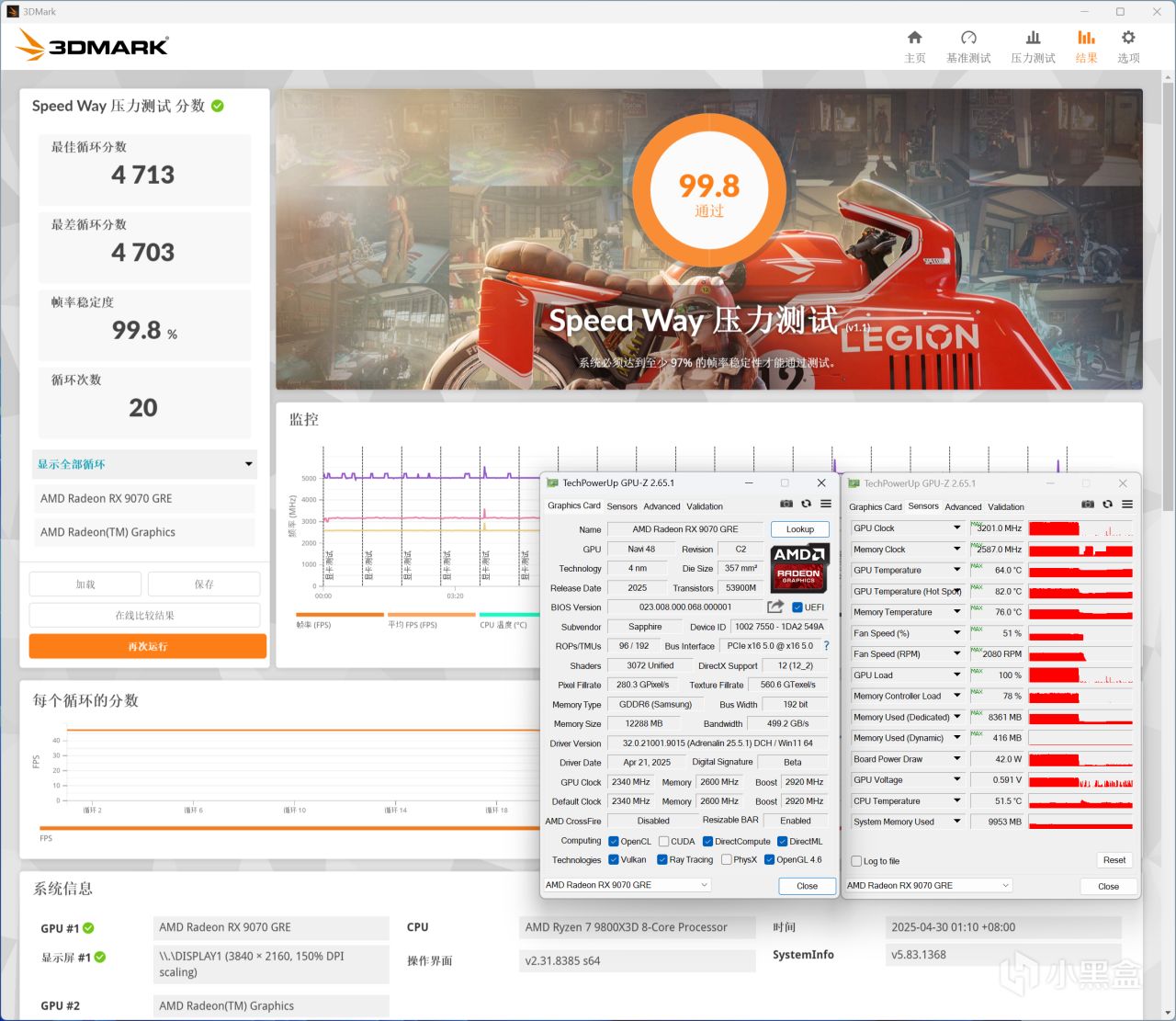1176x1021 pixels.
Task: Click the 3DMark title bar app icon
Action: [13, 12]
